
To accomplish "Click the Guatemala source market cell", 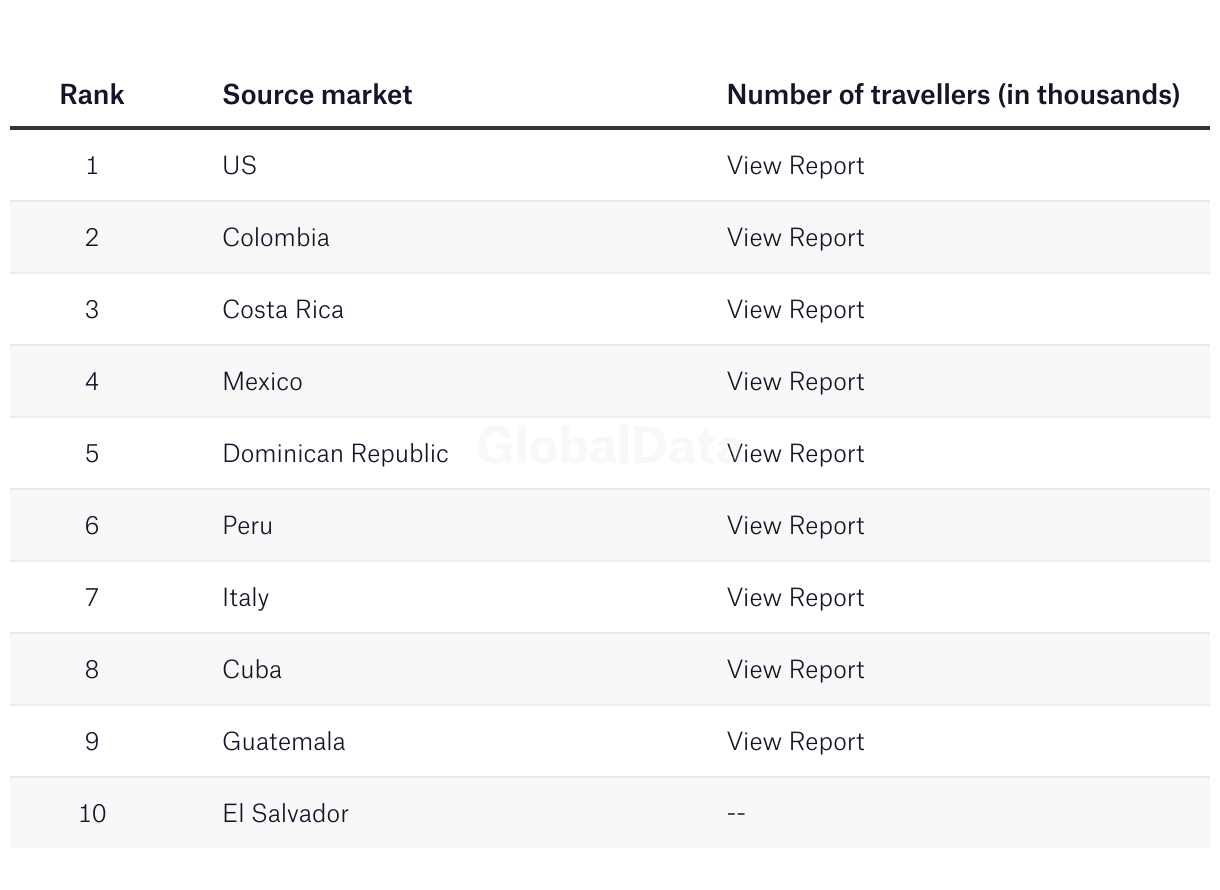I will (284, 741).
